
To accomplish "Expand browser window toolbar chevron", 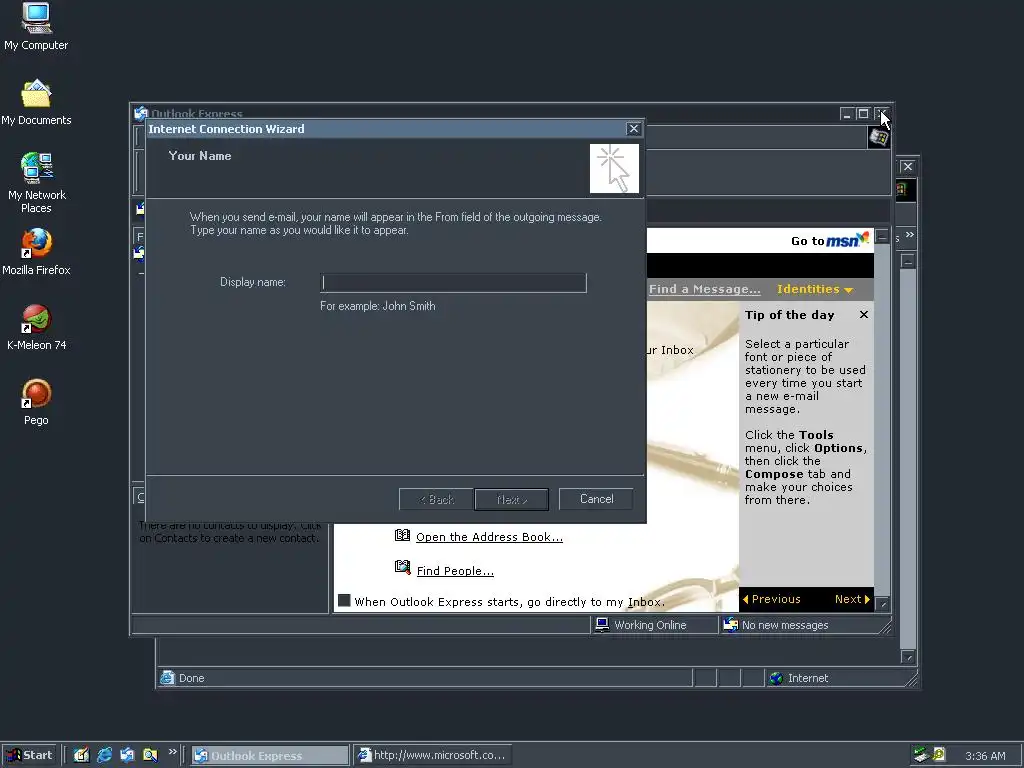I will [x=910, y=234].
